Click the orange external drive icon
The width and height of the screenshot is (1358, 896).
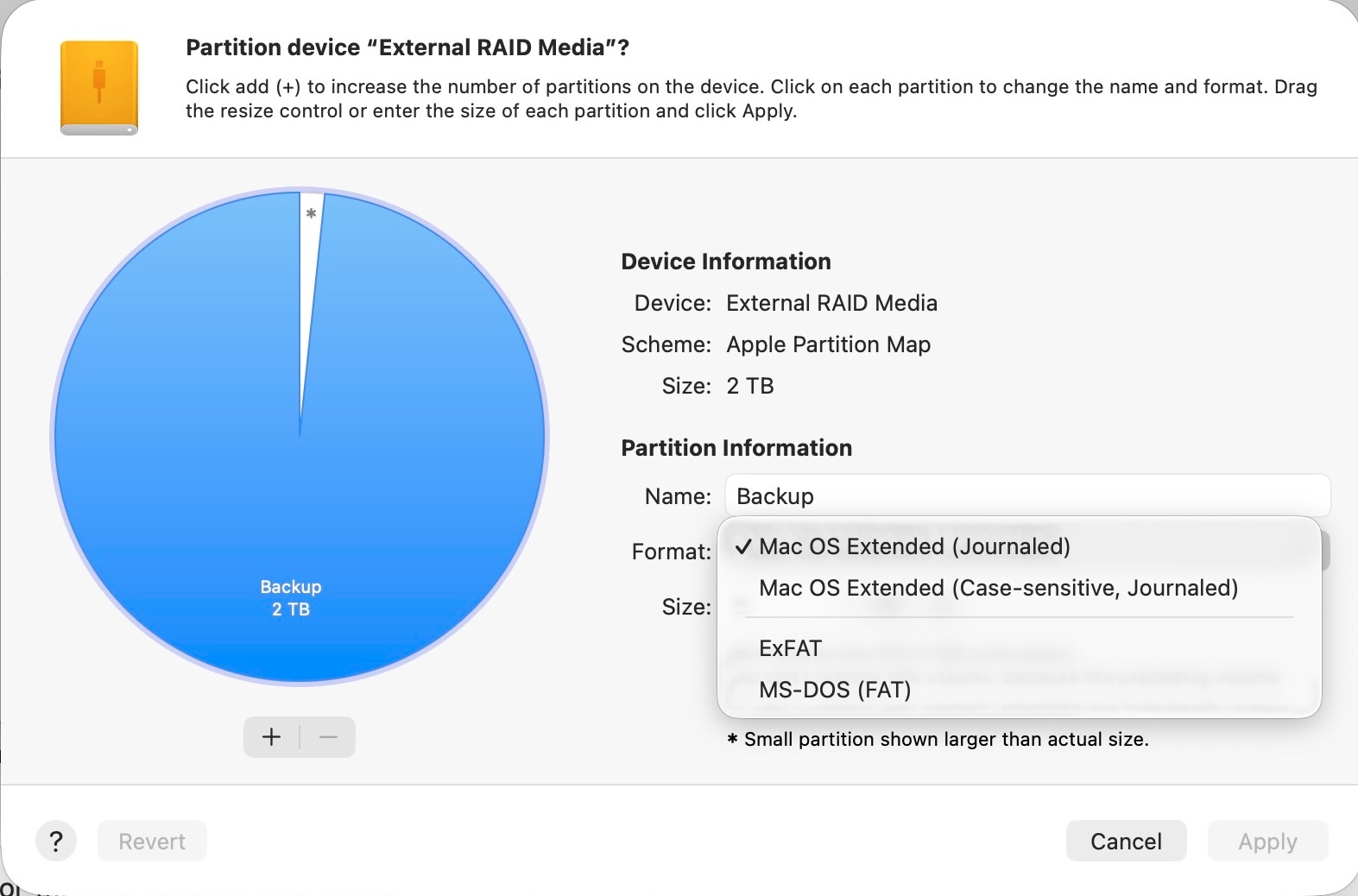point(99,87)
